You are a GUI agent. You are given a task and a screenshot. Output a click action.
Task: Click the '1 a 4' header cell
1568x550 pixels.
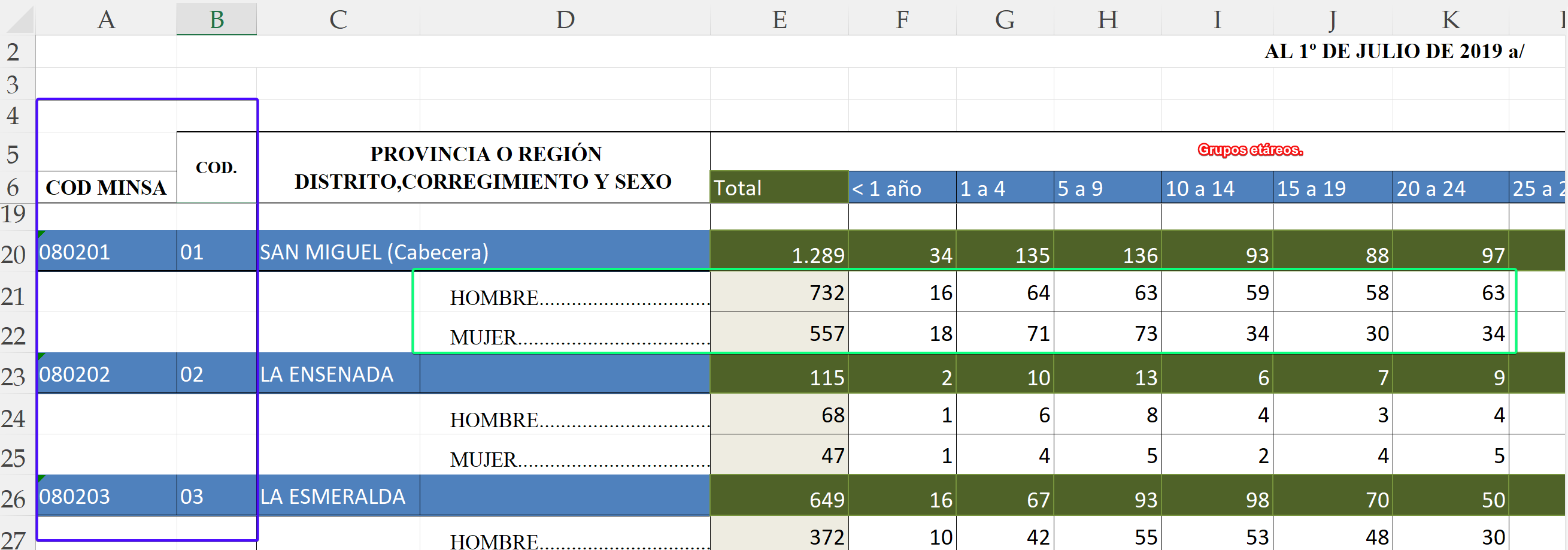[1005, 188]
